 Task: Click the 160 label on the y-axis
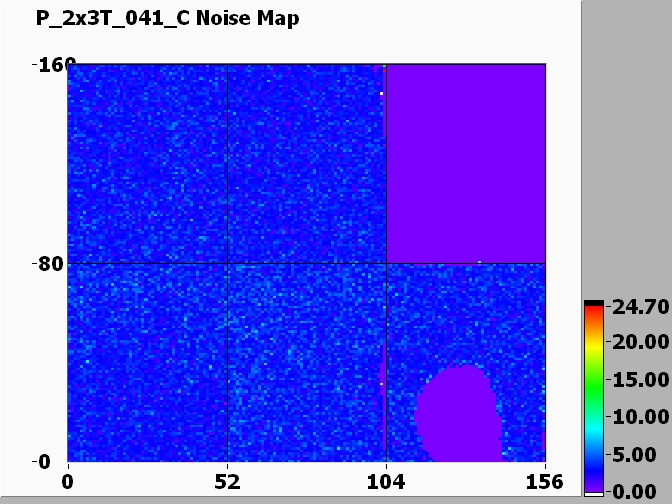pos(46,66)
